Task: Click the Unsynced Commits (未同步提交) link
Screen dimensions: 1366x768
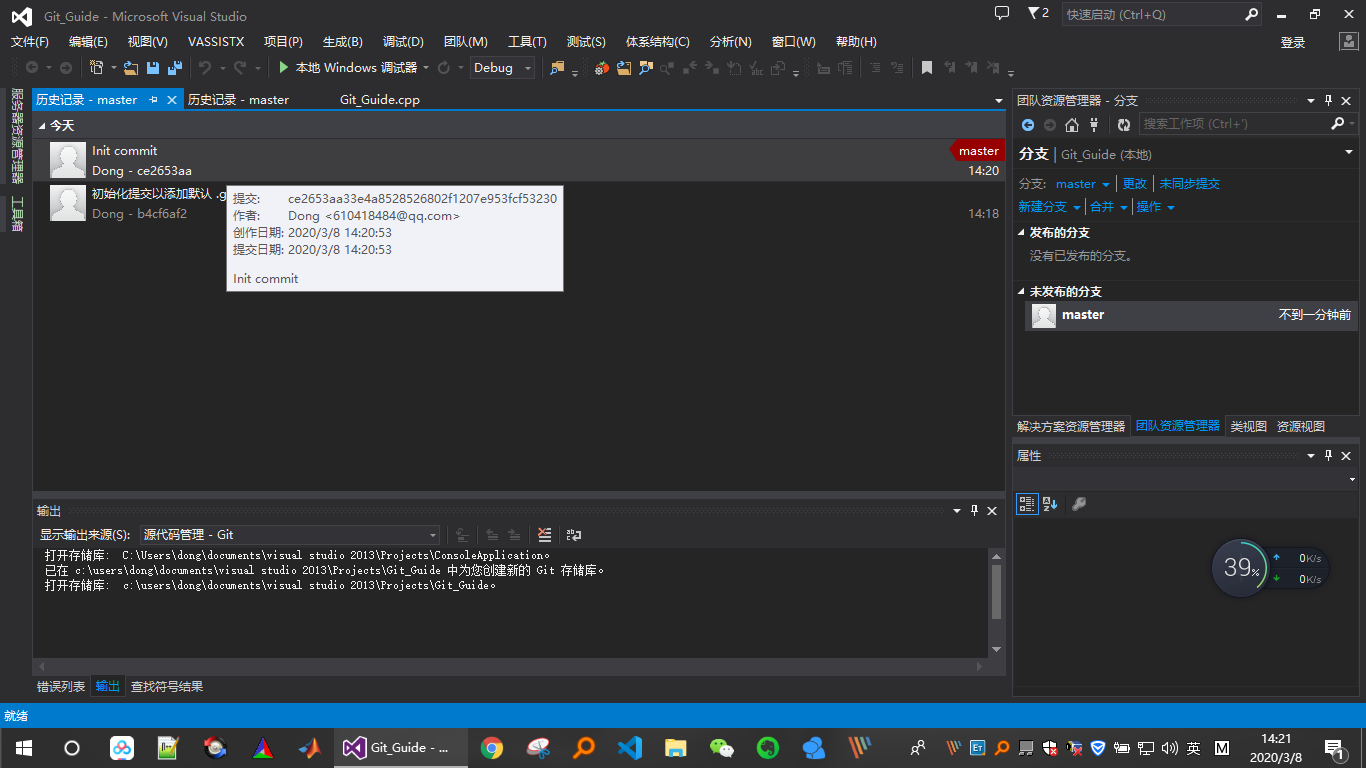Action: (1190, 184)
